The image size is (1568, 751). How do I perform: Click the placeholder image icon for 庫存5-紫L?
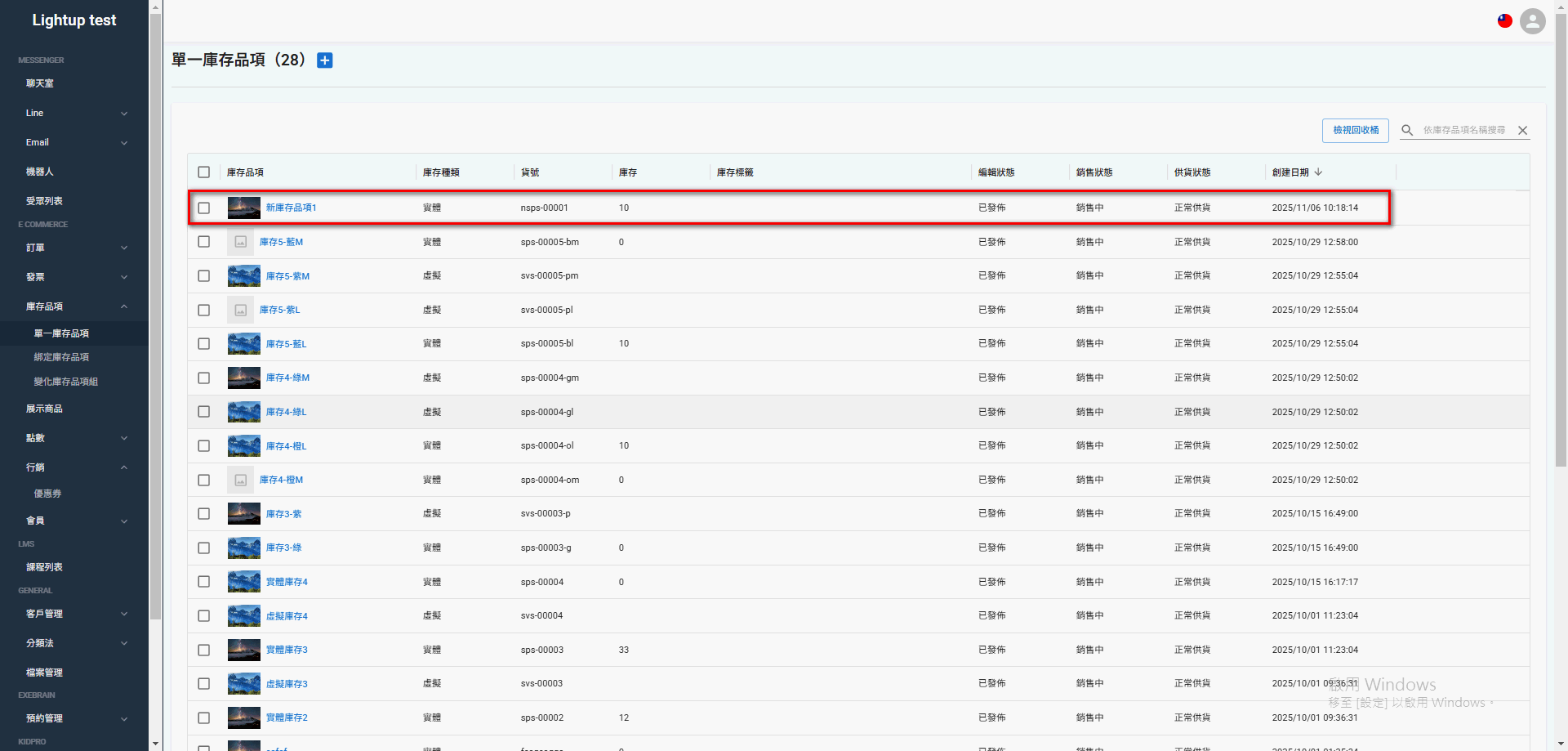click(x=241, y=310)
